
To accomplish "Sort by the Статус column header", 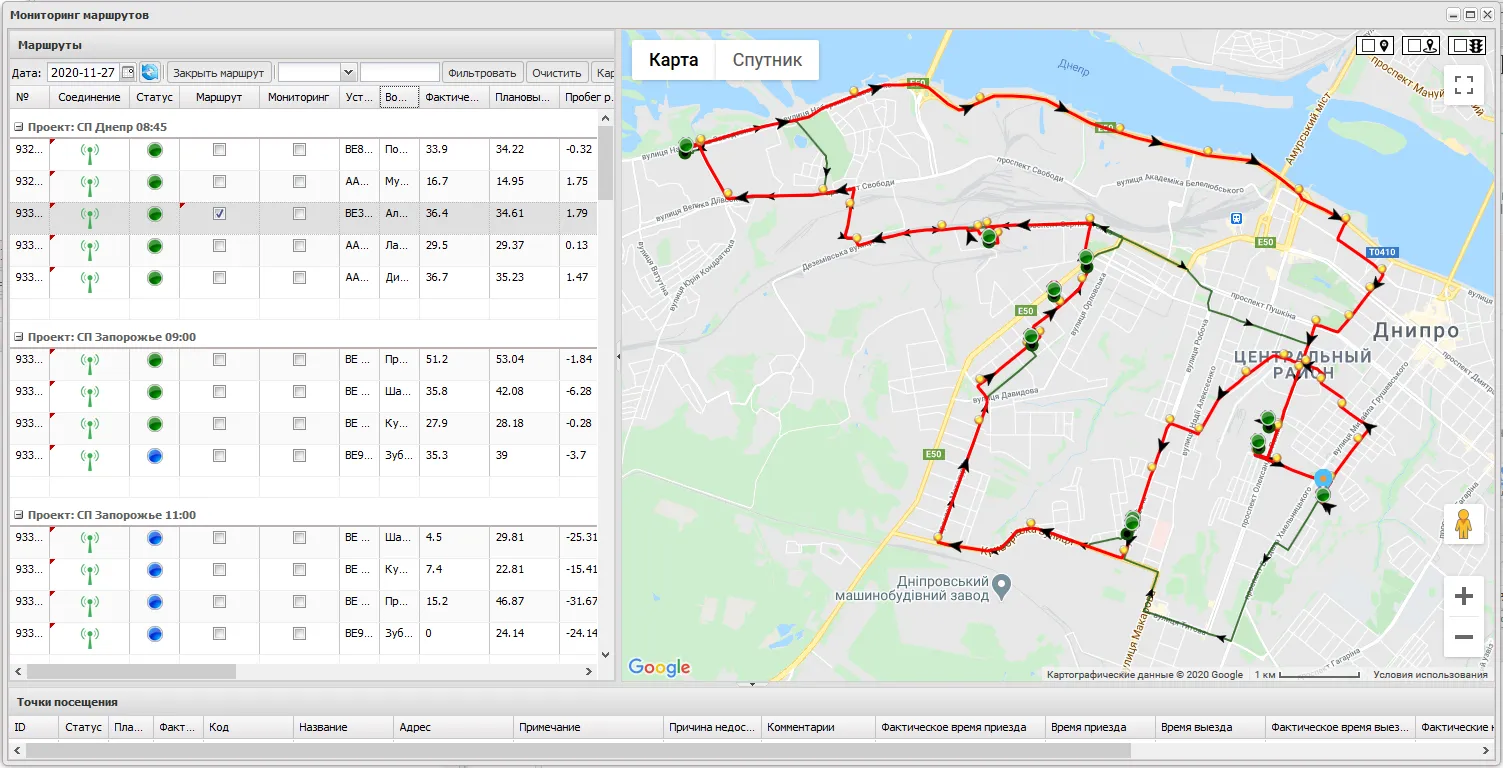I will pos(155,97).
